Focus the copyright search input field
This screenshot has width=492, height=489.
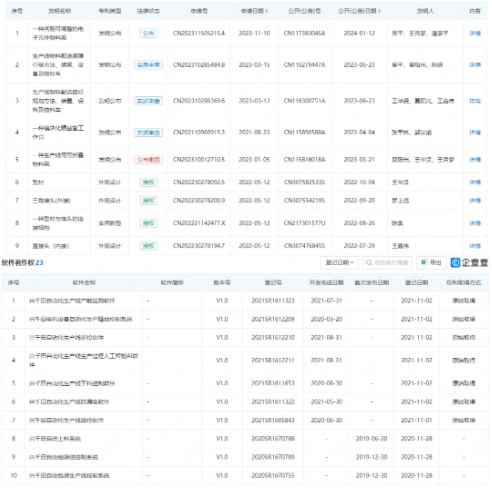tap(387, 263)
